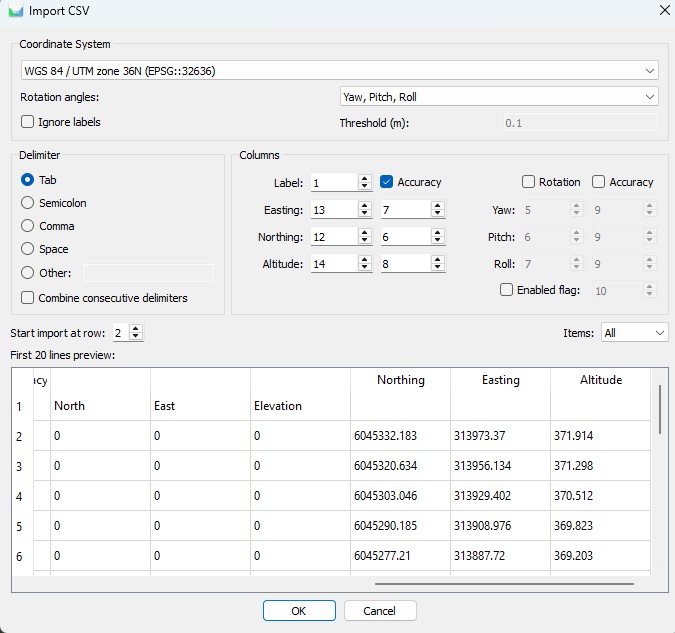Click the cell 6045320.634 in the preview
This screenshot has height=633, width=675.
coord(400,466)
